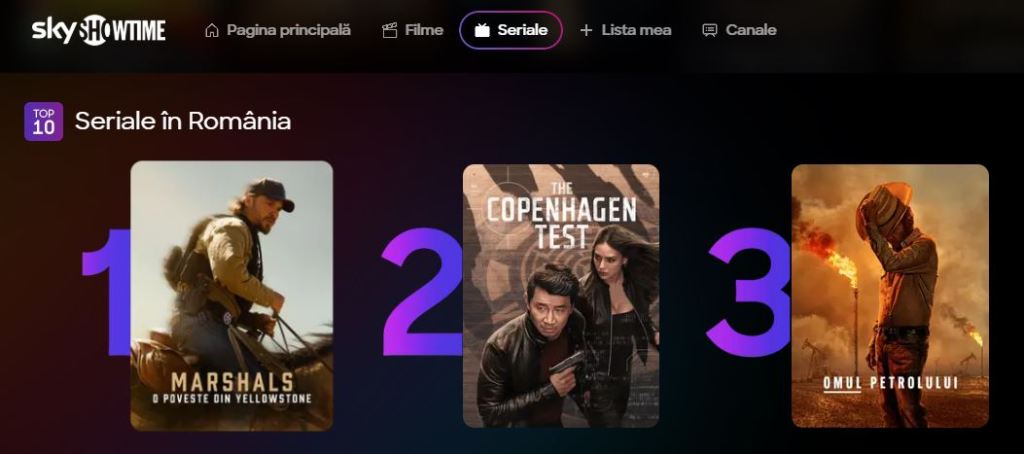Go to the Filme section
The image size is (1024, 454).
[x=413, y=30]
